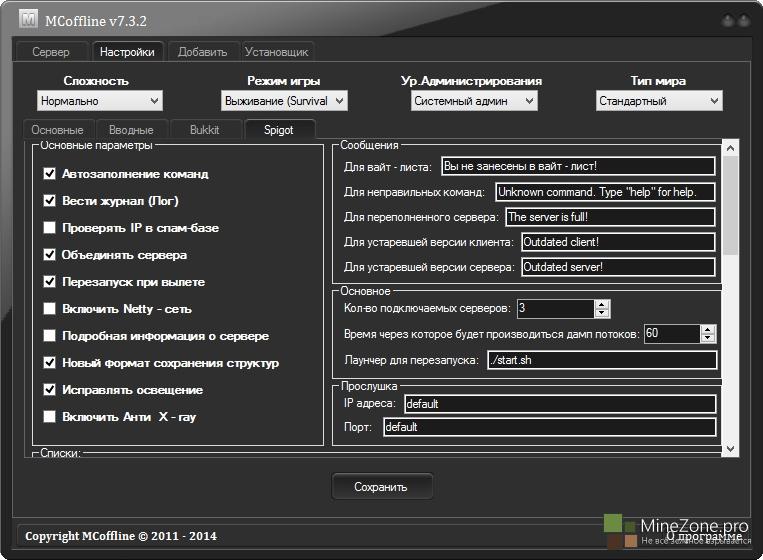
Task: Increase the connected servers count with up arrow
Action: tap(602, 304)
